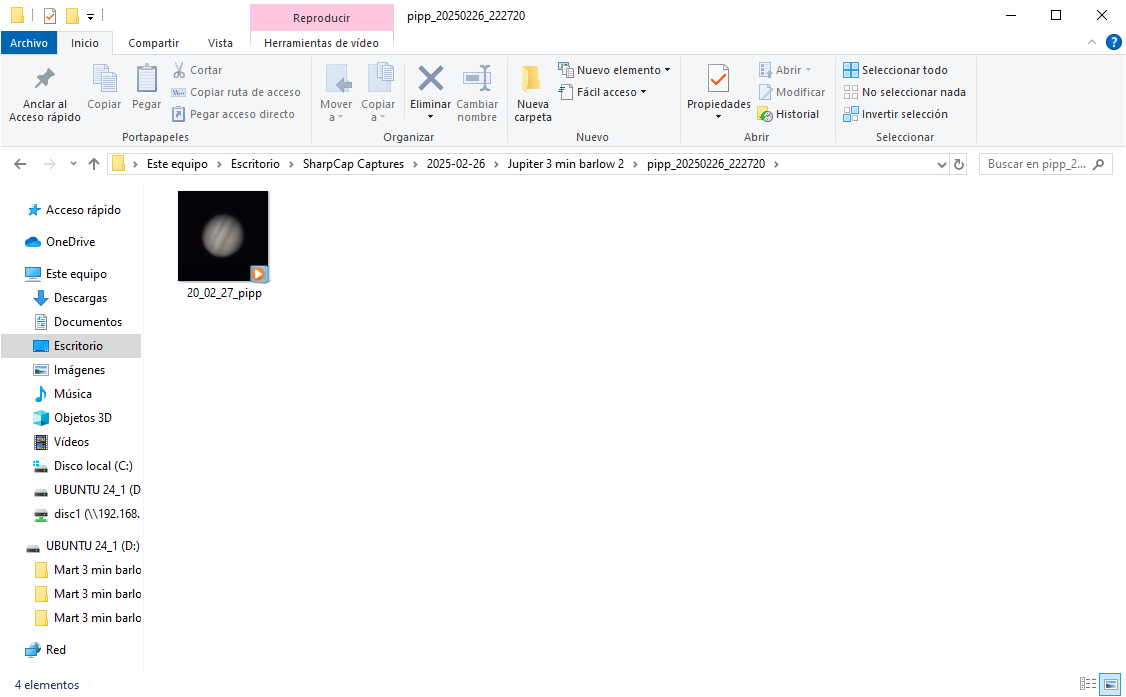The height and width of the screenshot is (697, 1126).
Task: Click the Eliminar red X icon
Action: click(430, 78)
